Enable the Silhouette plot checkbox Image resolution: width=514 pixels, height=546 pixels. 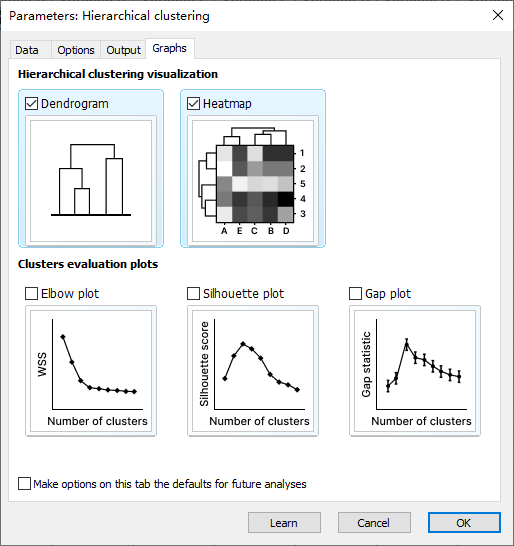click(193, 294)
